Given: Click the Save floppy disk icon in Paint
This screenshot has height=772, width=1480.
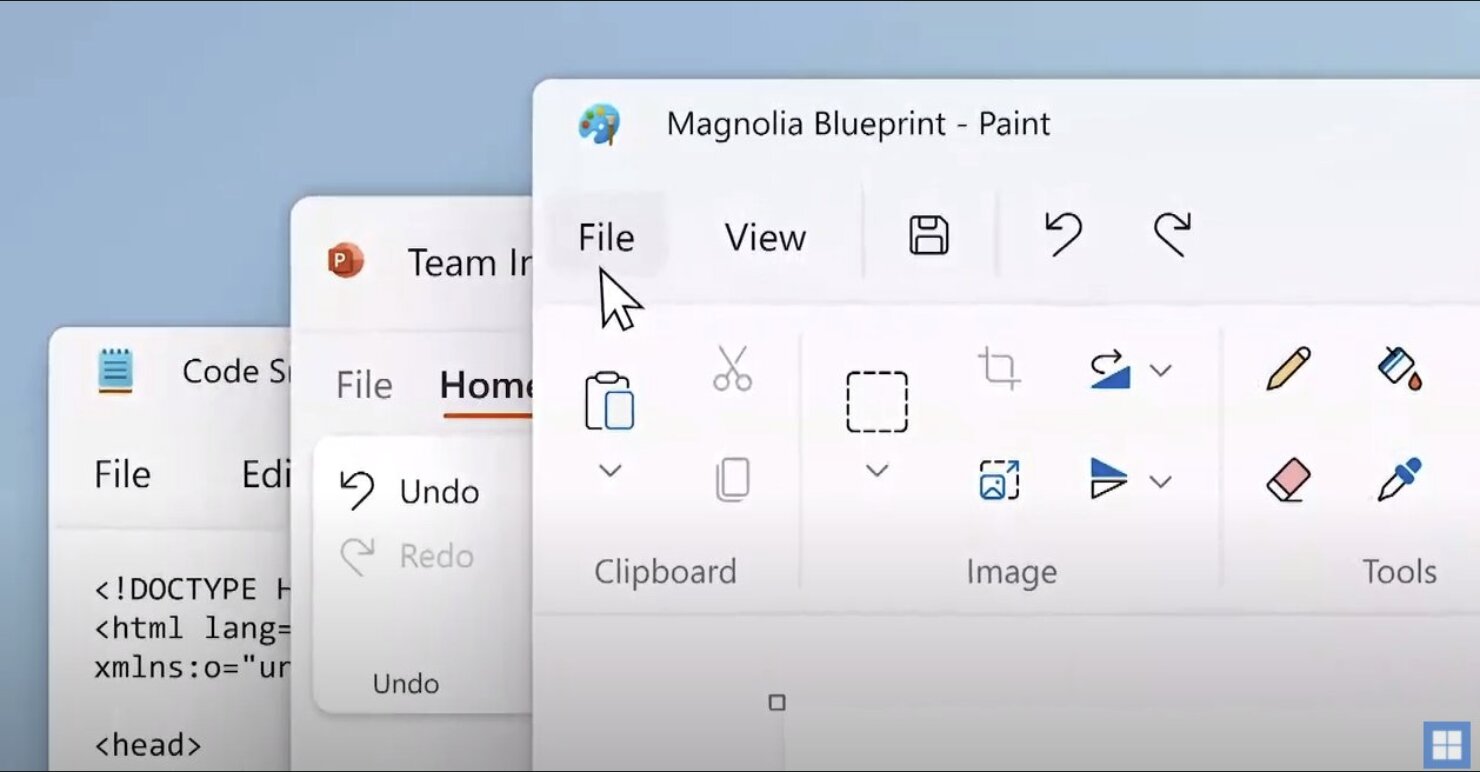Looking at the screenshot, I should (929, 236).
